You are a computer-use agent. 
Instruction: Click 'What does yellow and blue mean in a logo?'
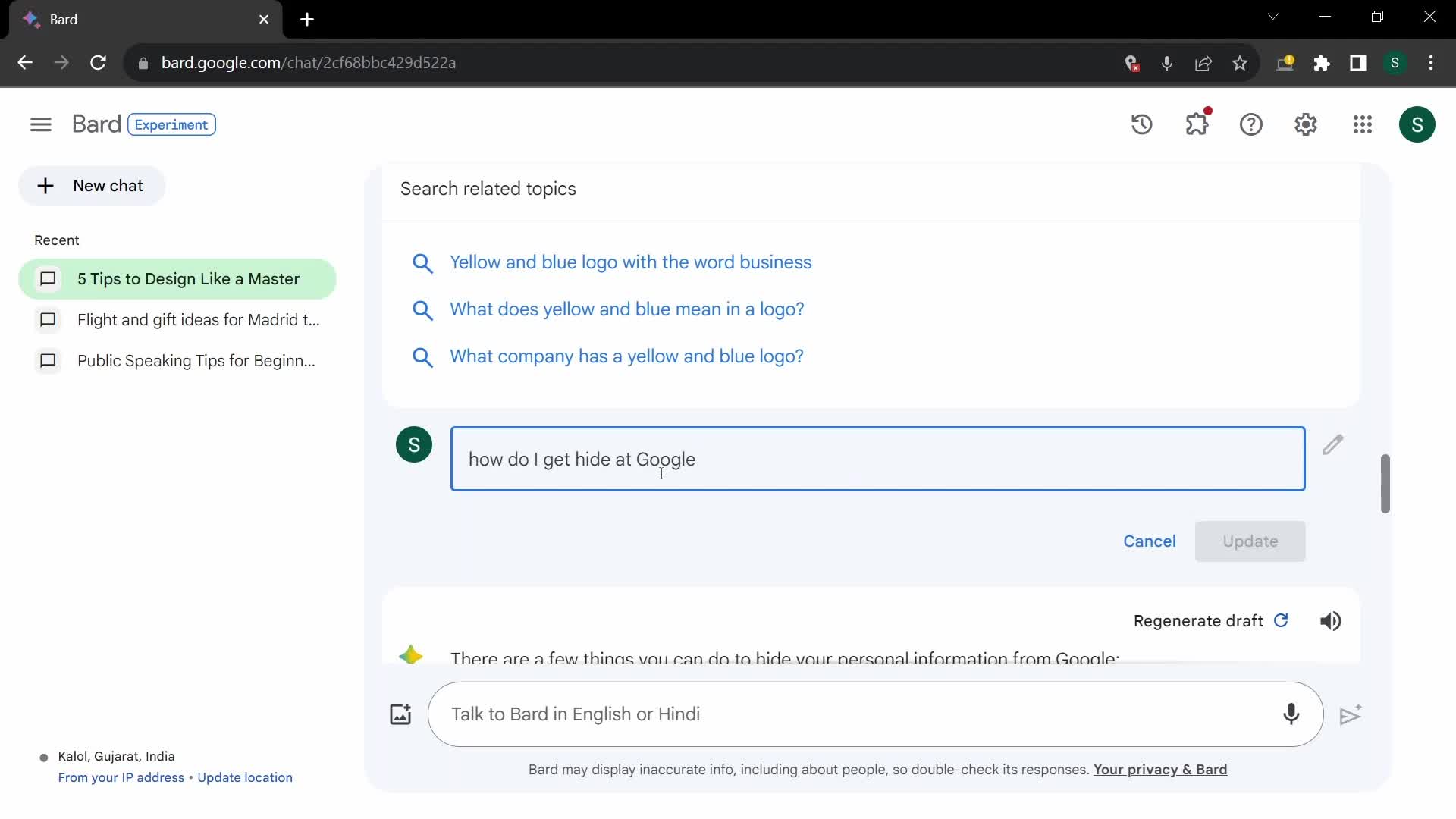626,309
